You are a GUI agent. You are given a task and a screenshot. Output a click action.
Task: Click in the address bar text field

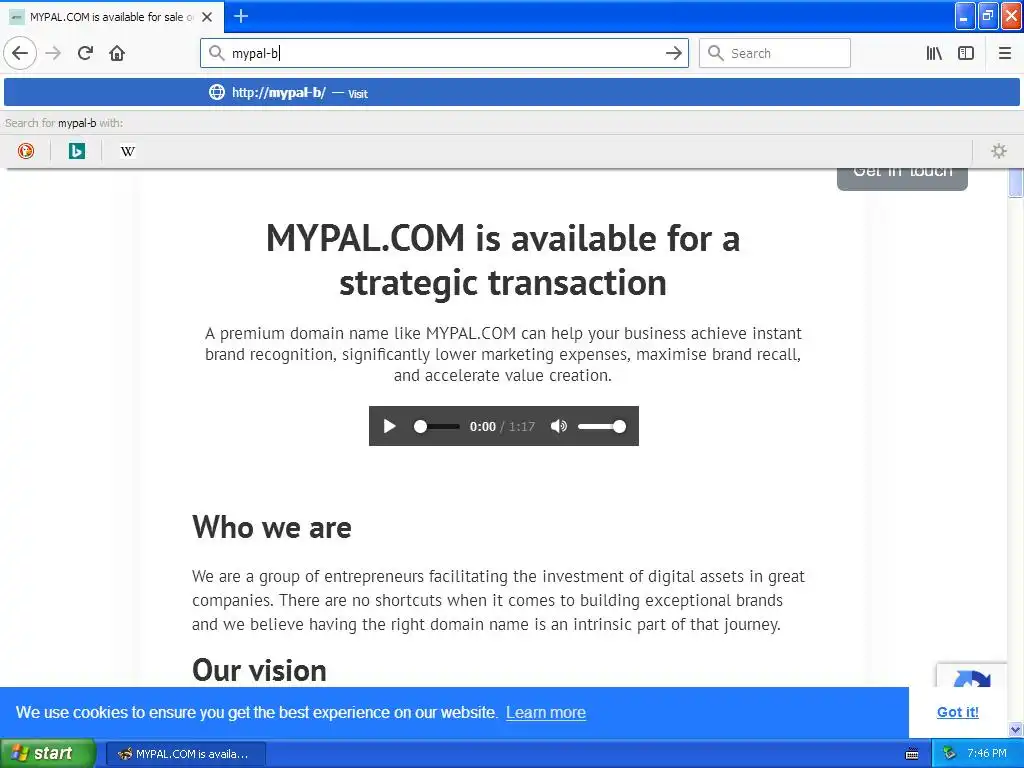444,53
